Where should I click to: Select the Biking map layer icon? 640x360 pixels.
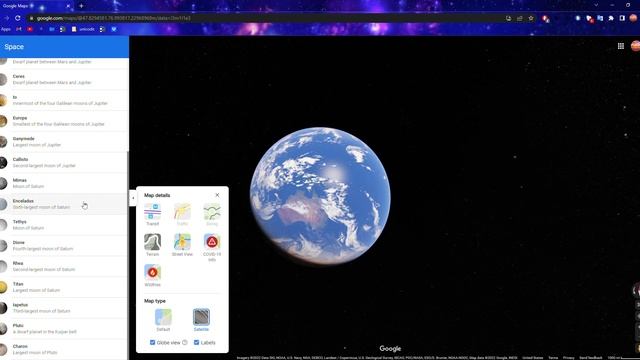[212, 212]
